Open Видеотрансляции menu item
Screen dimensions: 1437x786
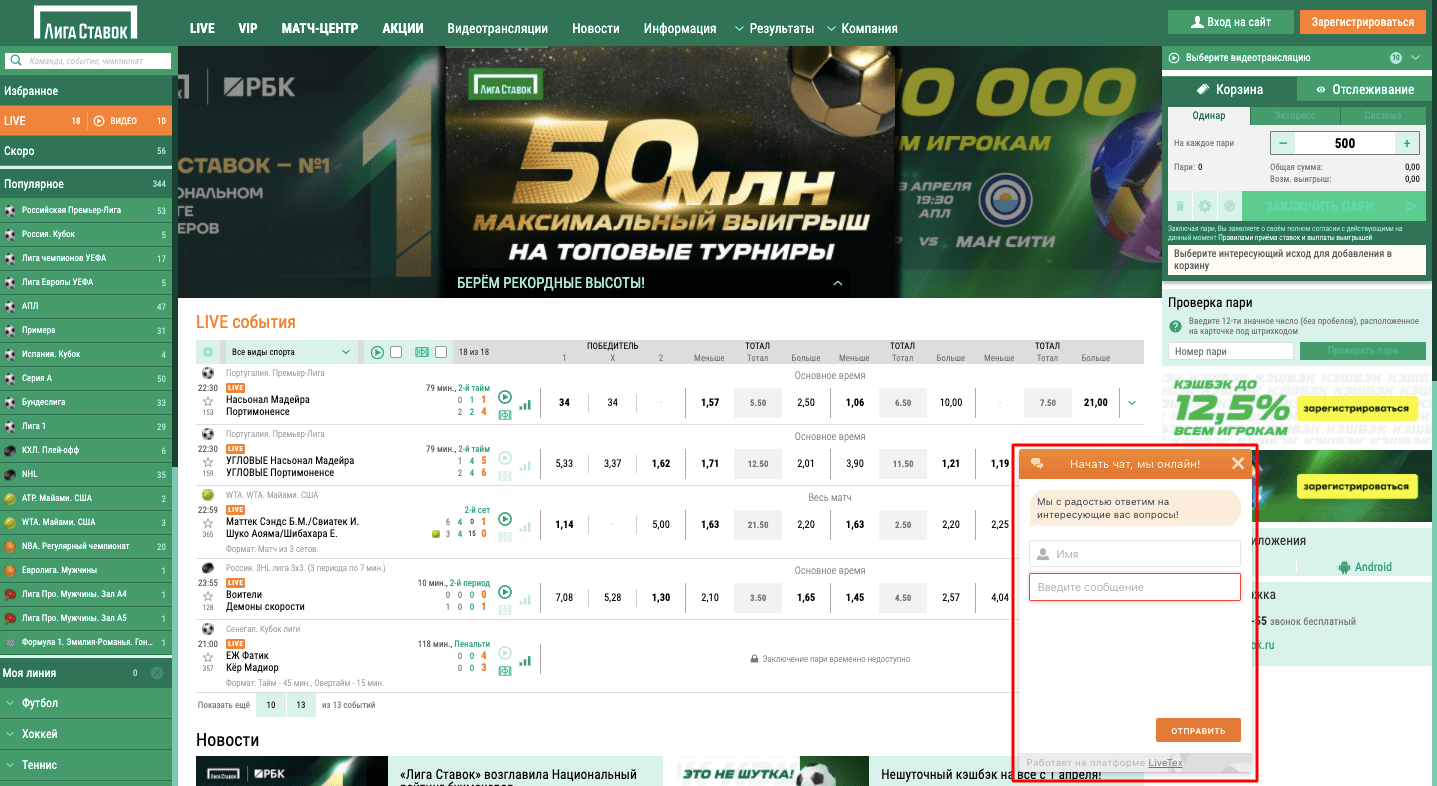498,28
